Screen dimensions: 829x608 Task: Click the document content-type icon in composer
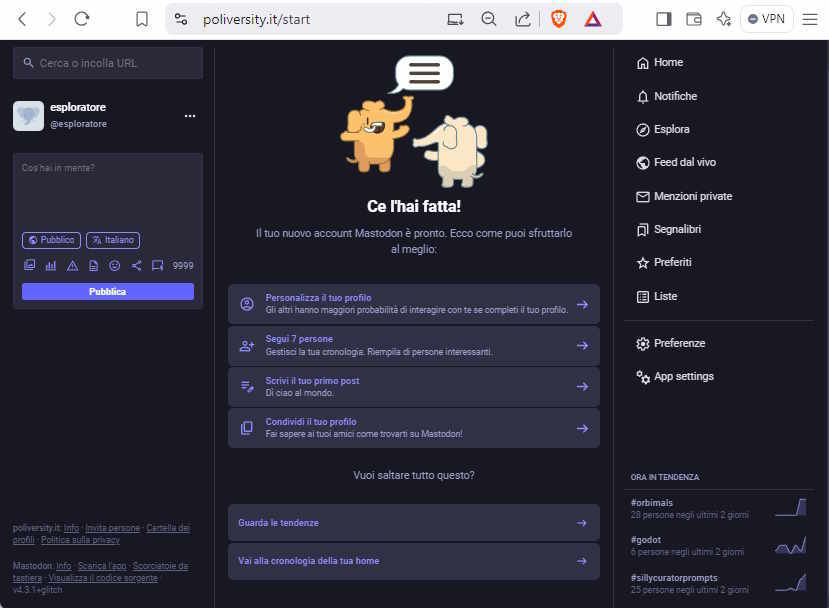[x=94, y=265]
